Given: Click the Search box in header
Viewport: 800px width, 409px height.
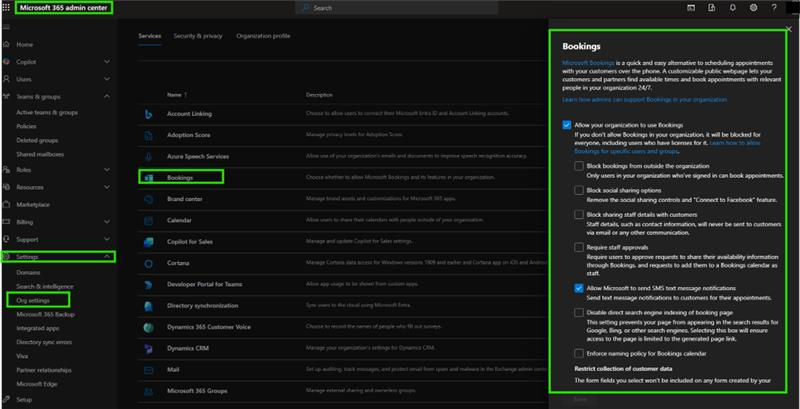Looking at the screenshot, I should pos(396,8).
